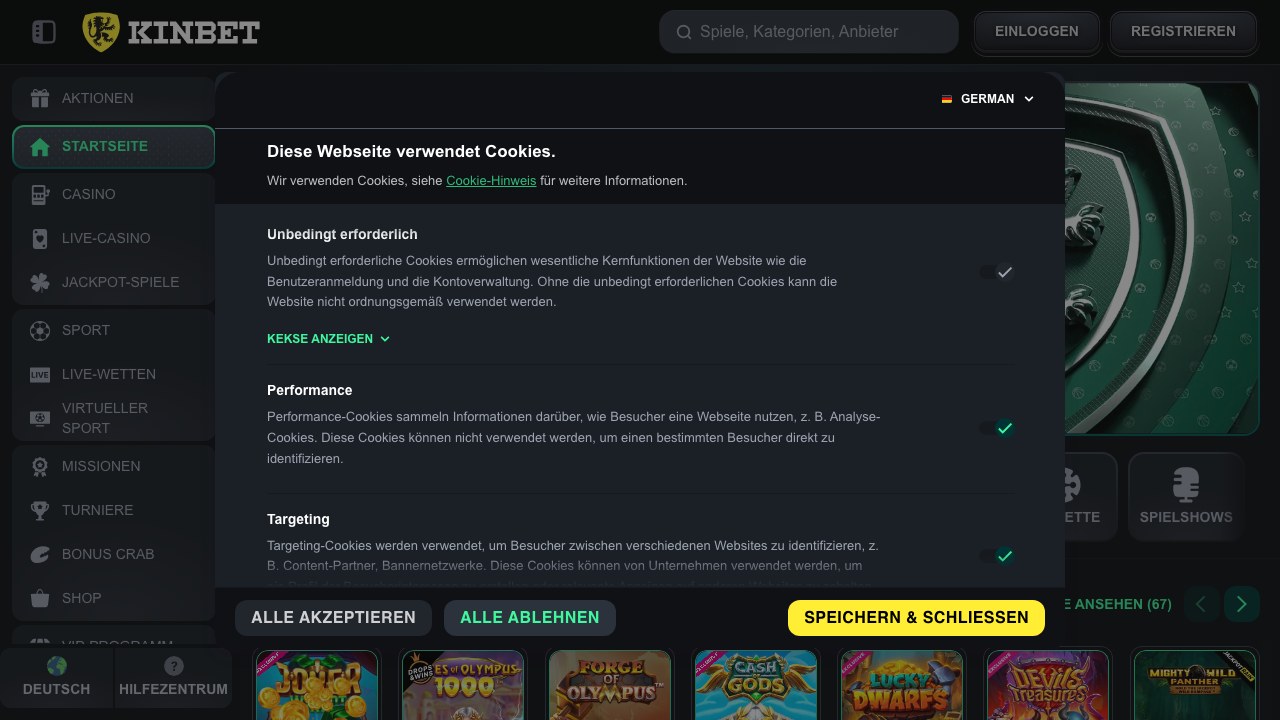Show previous games with the left arrow
This screenshot has height=720, width=1280.
click(x=1201, y=604)
